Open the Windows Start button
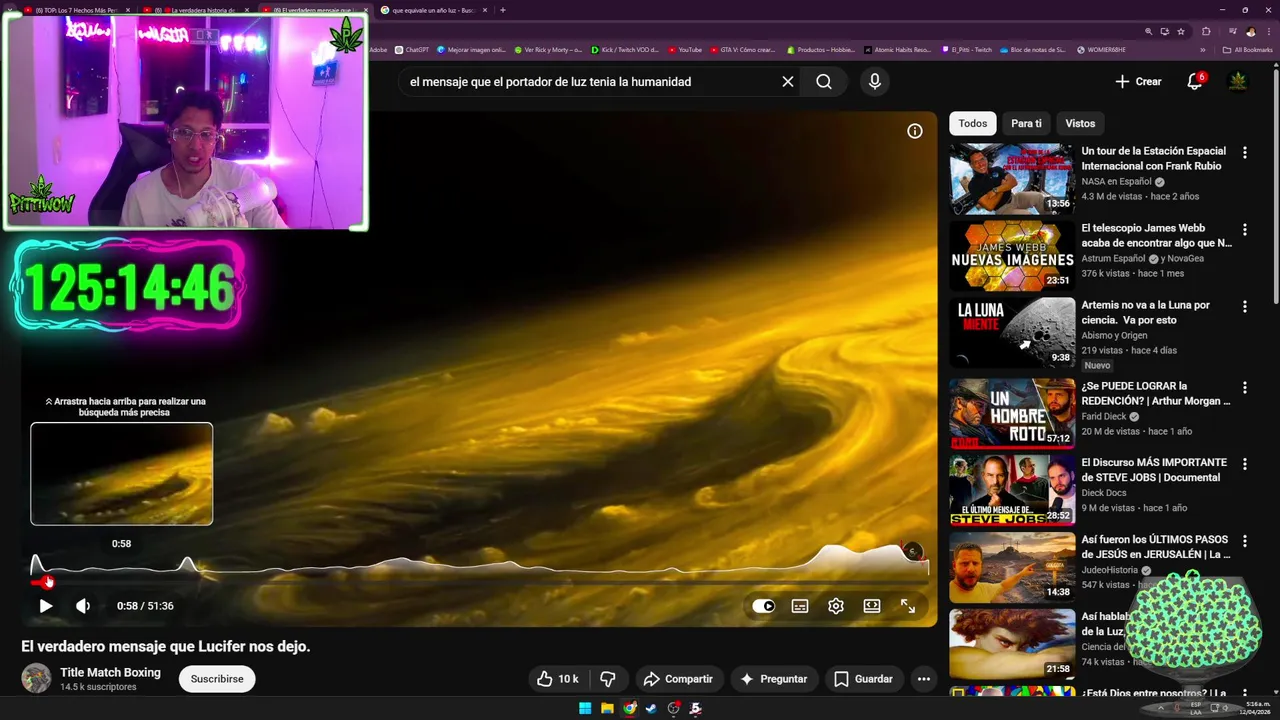This screenshot has width=1280, height=720. (585, 708)
